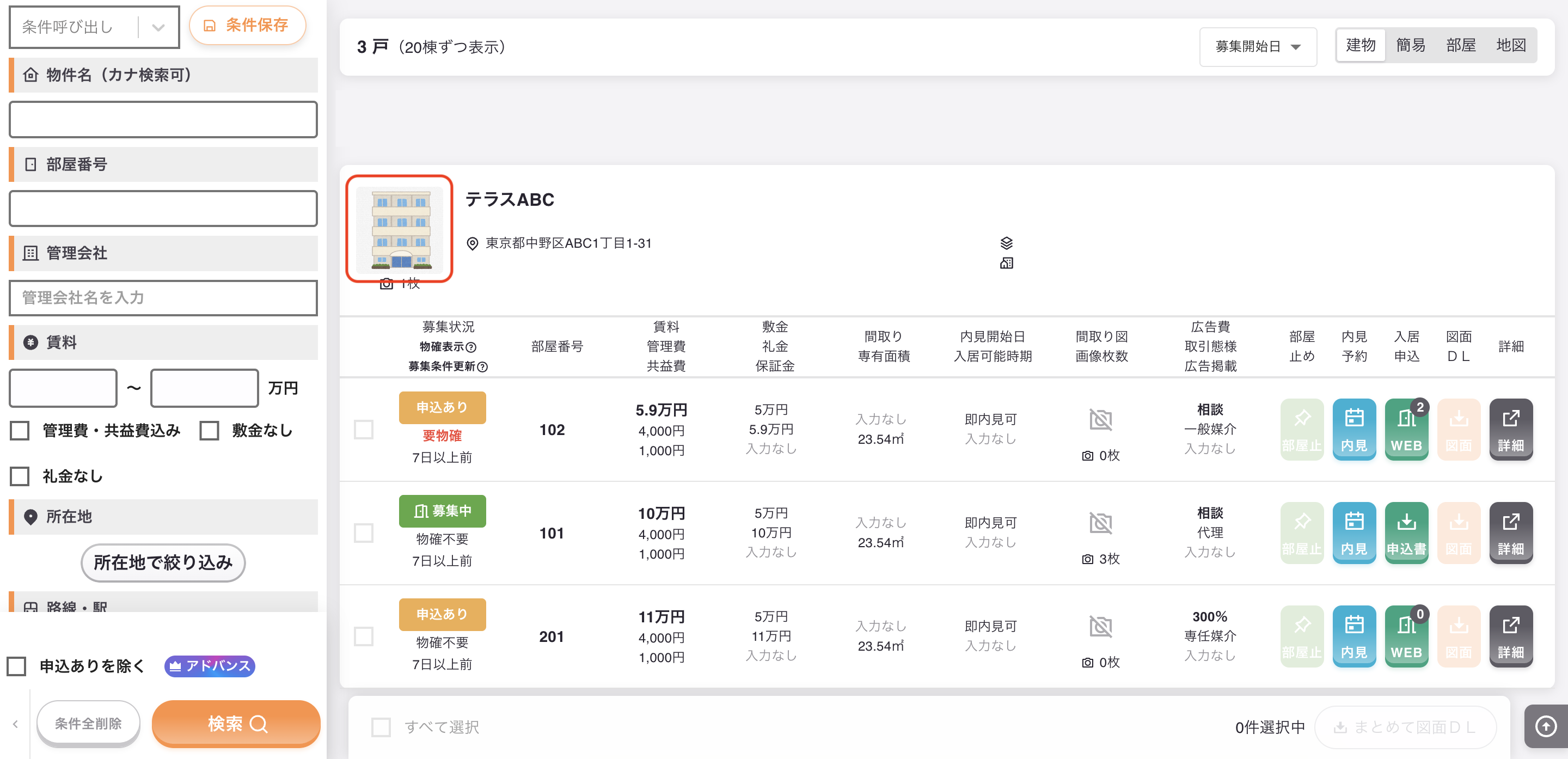Image resolution: width=1568 pixels, height=759 pixels.
Task: Expand the 募集開始日 sort dropdown
Action: click(1258, 47)
